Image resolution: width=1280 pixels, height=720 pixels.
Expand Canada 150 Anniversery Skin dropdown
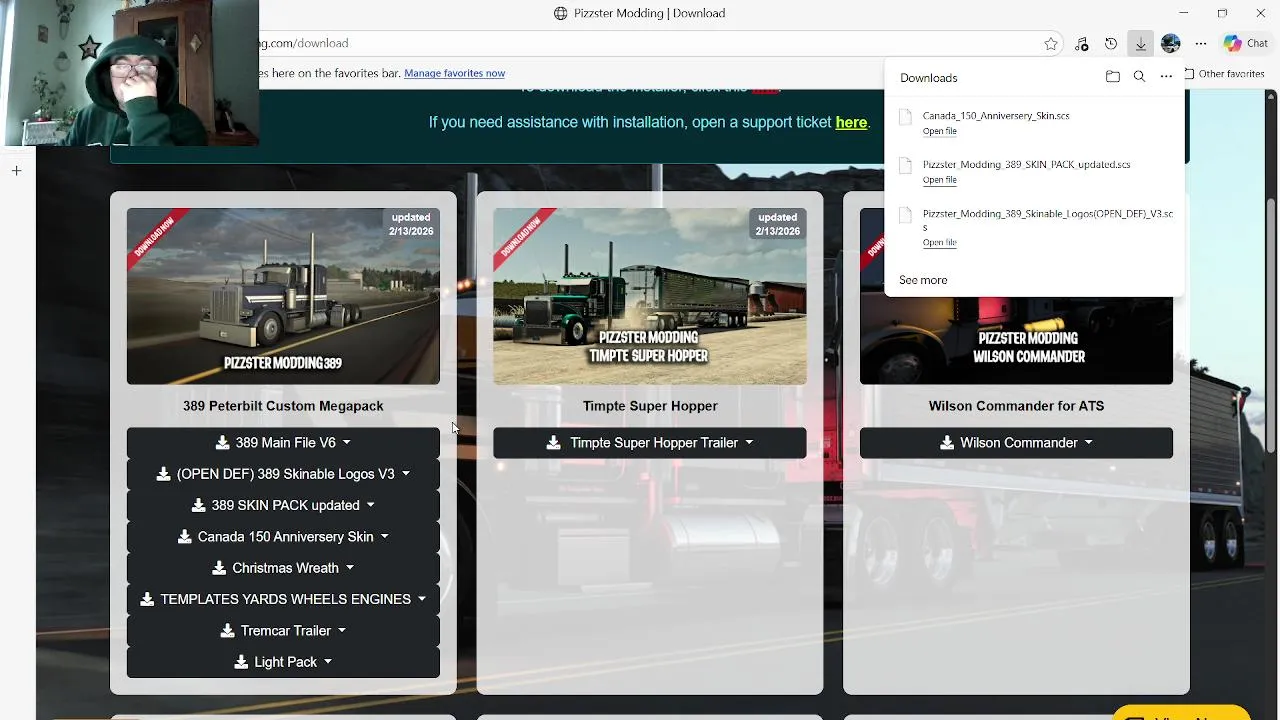[283, 537]
